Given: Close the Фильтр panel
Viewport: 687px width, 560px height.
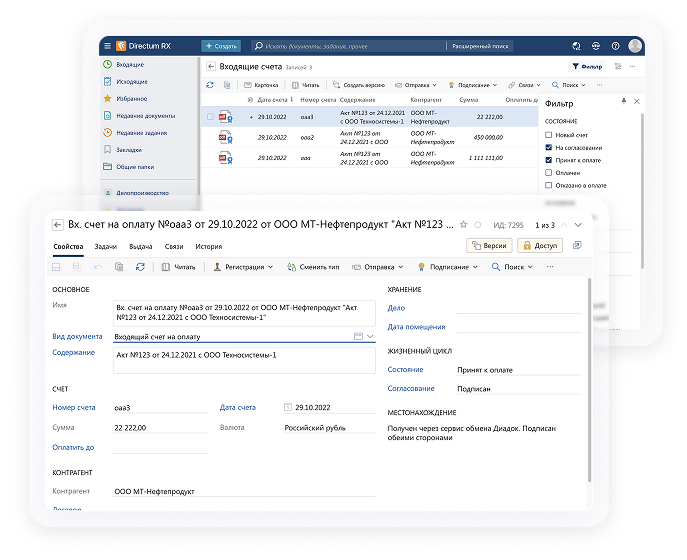Looking at the screenshot, I should click(x=637, y=101).
